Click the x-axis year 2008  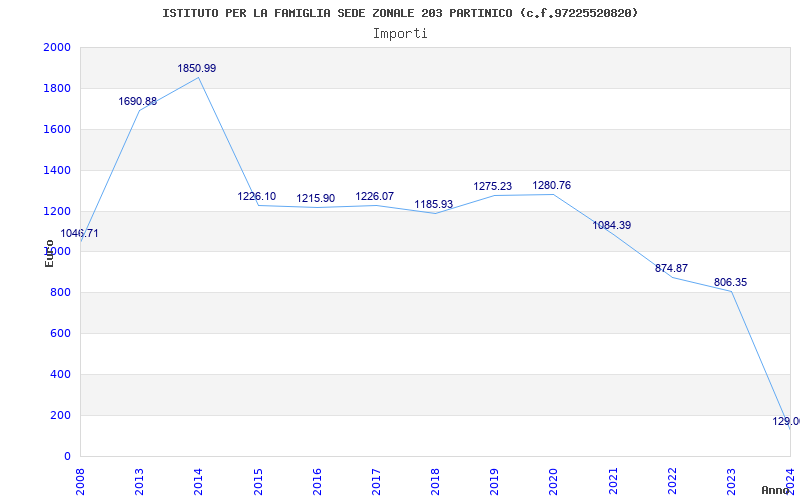click(80, 481)
